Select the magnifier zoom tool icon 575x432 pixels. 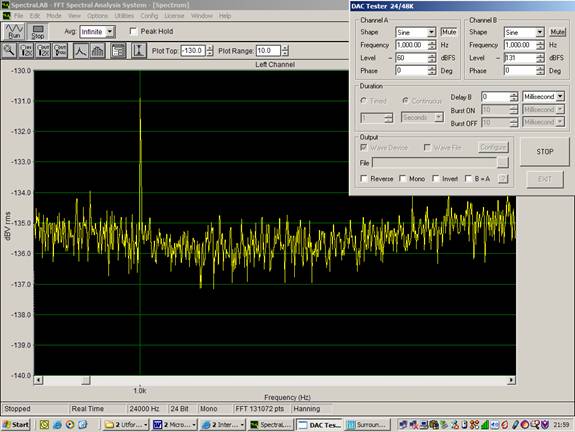(9, 51)
